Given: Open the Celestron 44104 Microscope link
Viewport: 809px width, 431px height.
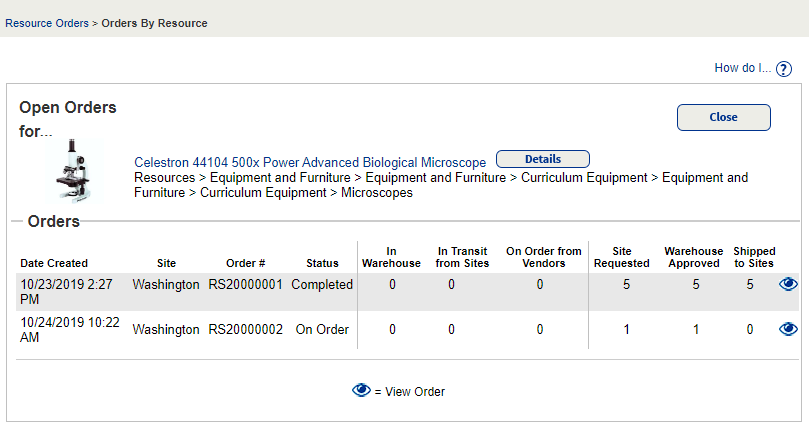Looking at the screenshot, I should click(x=310, y=162).
